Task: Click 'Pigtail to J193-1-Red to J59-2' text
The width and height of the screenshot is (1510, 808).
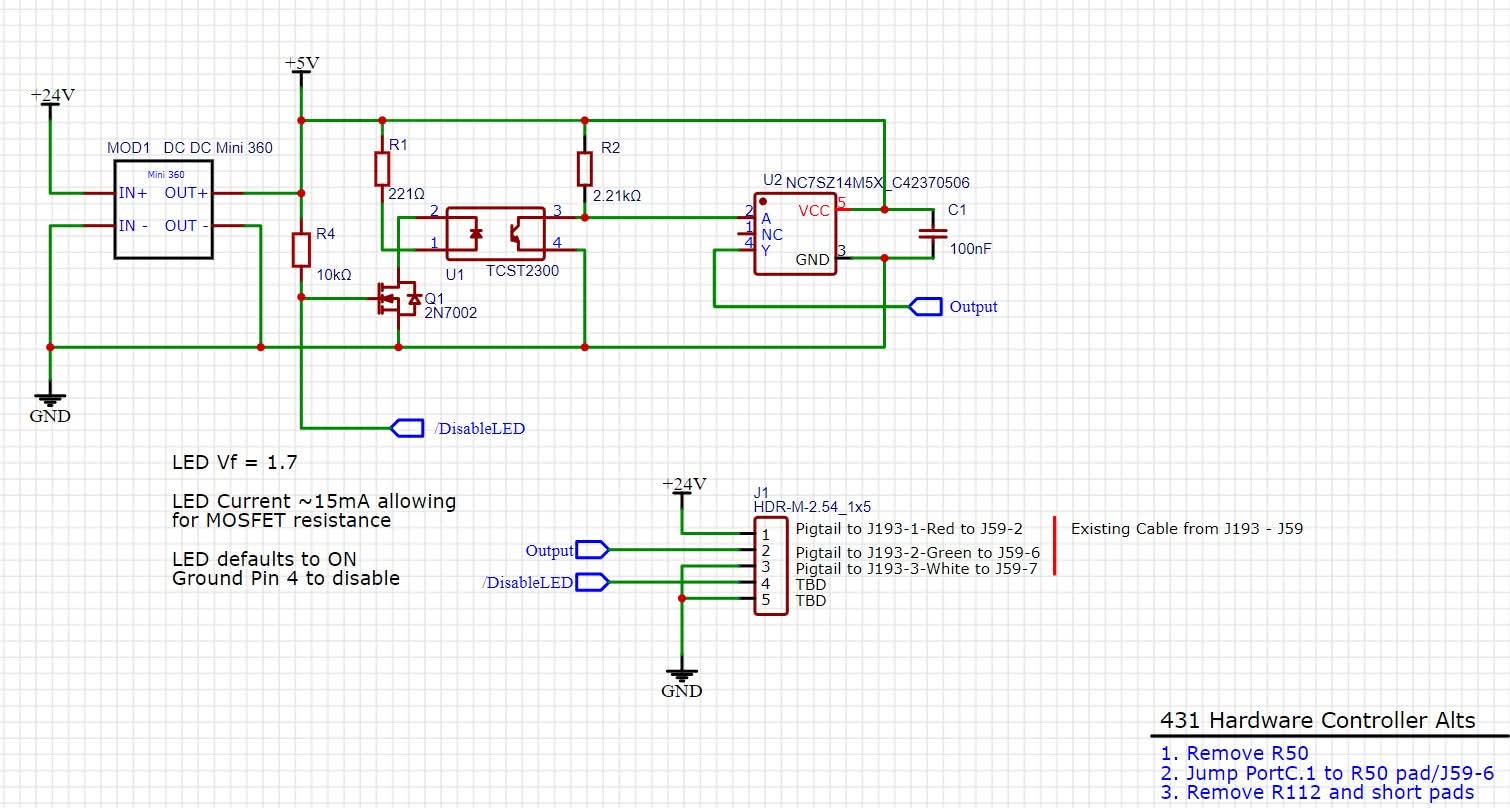Action: point(909,527)
